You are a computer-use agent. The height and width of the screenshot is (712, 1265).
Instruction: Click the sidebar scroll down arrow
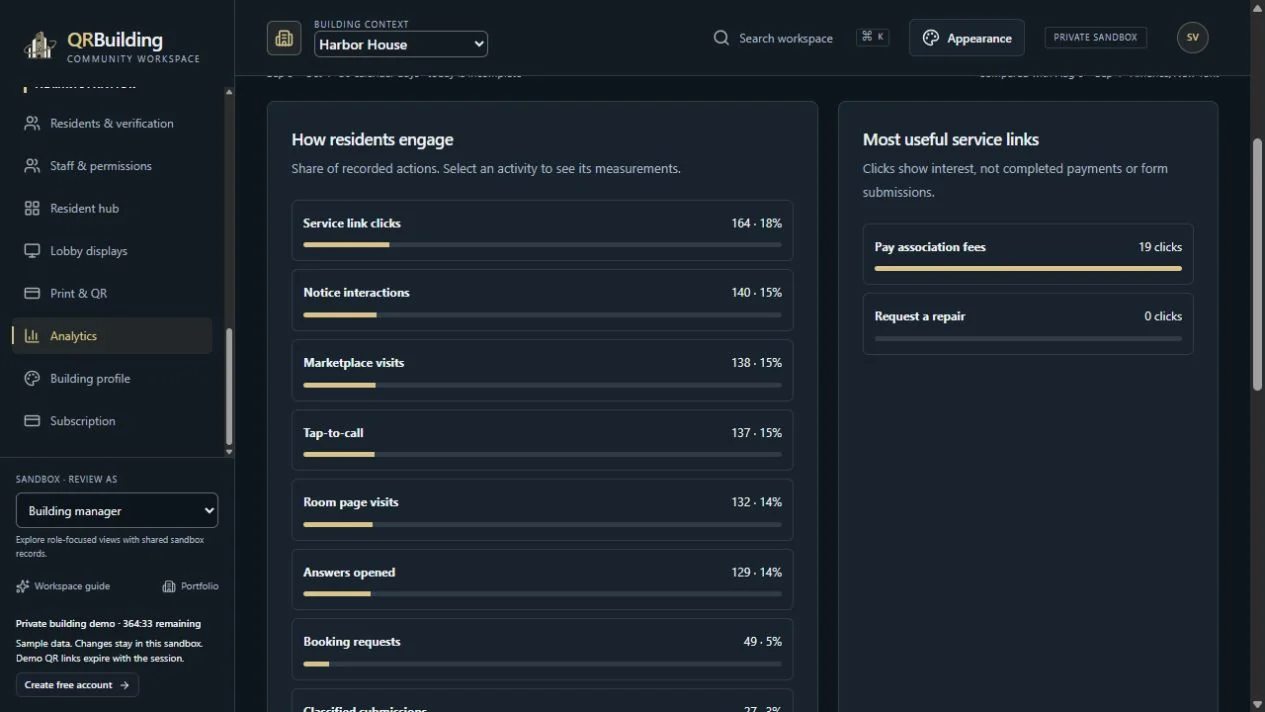229,452
